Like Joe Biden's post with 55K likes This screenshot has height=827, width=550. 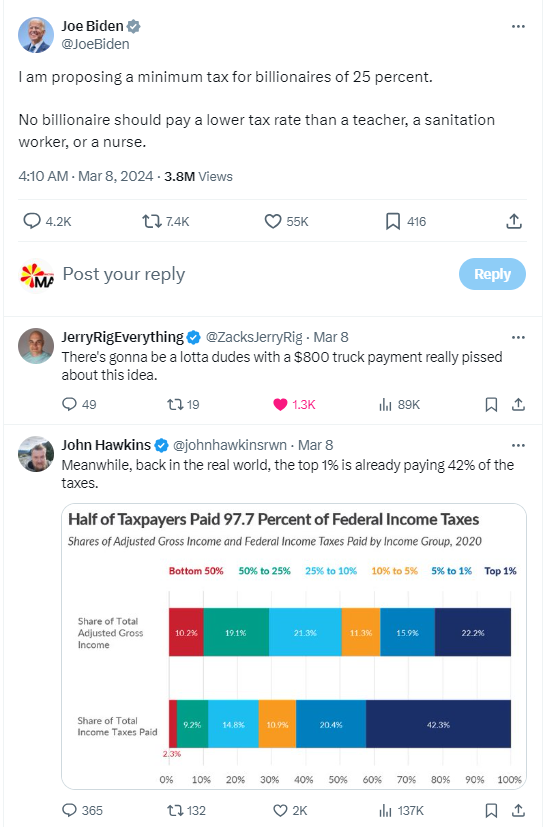(286, 221)
